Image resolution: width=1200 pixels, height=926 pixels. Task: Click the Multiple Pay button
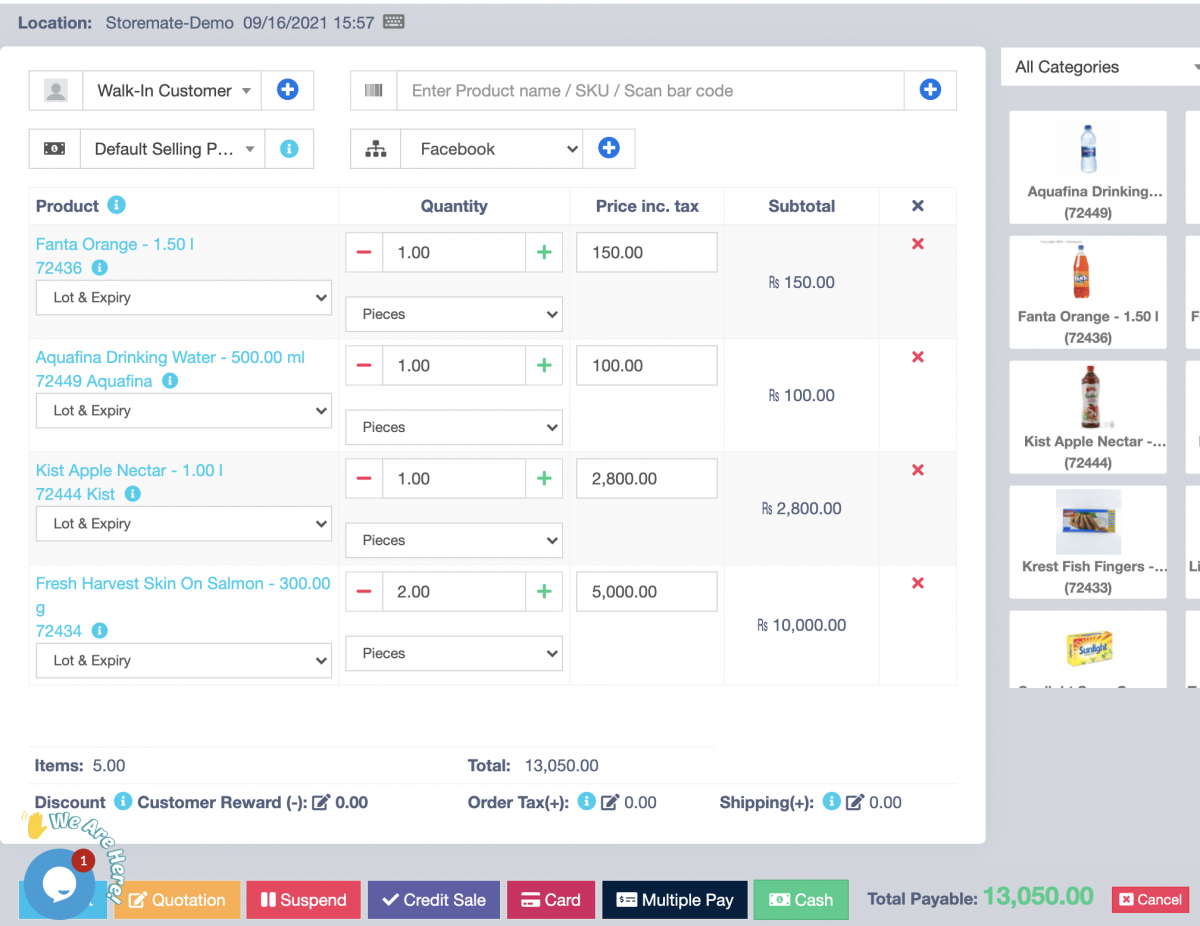[x=675, y=900]
